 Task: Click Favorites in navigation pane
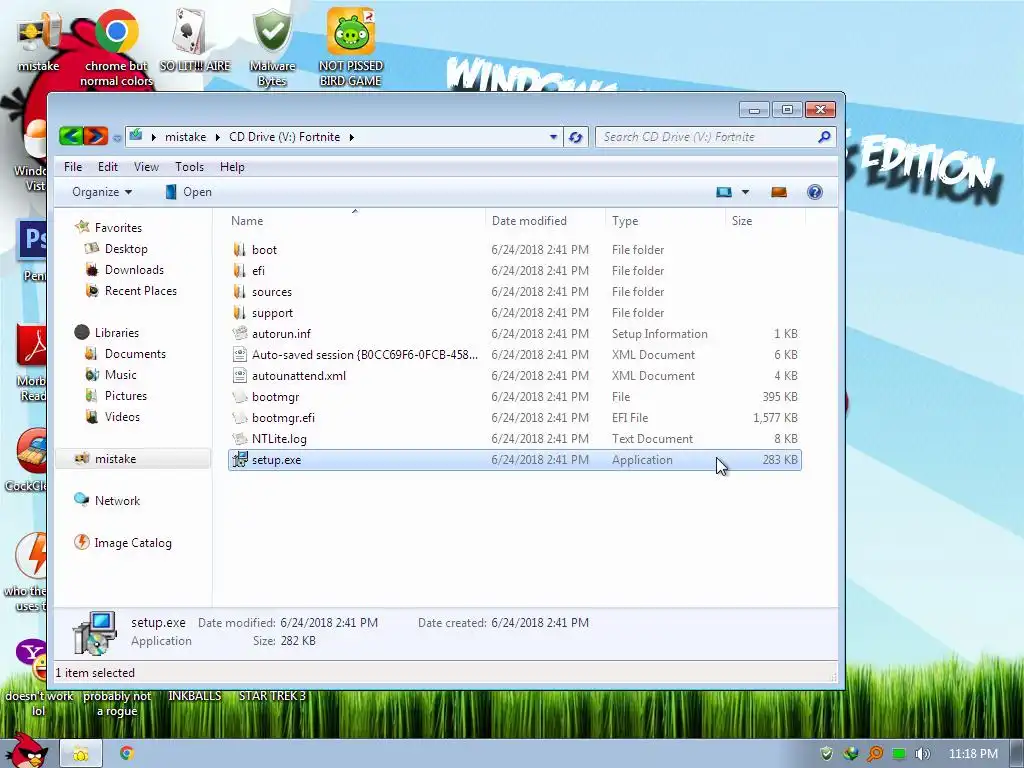pos(118,227)
